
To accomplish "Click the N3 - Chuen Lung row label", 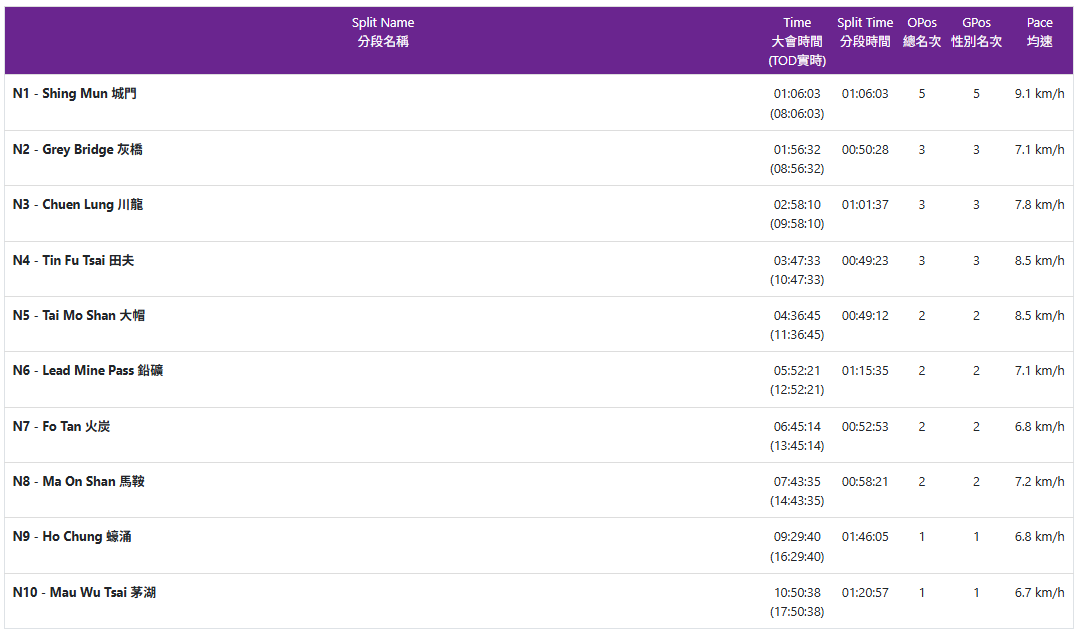I will tap(78, 205).
